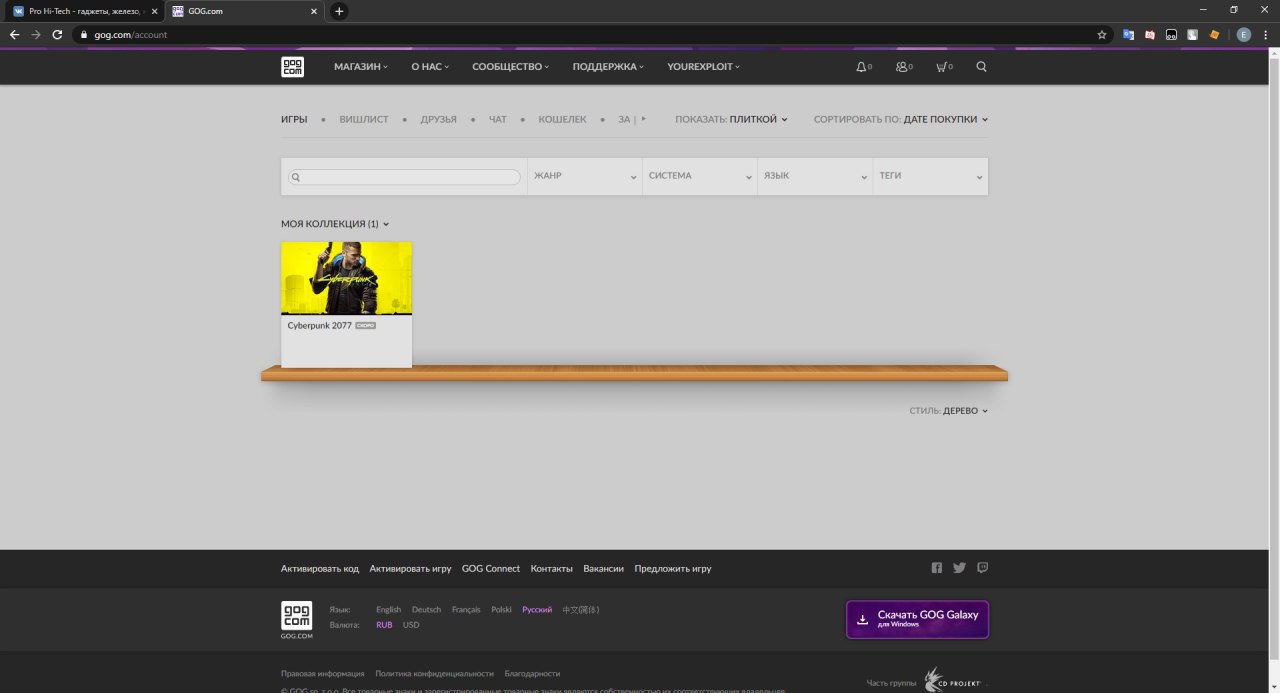The width and height of the screenshot is (1280, 693).
Task: Collapse МОЯ КОЛЛЕКЦИЯ (1) section
Action: pyautogui.click(x=335, y=224)
